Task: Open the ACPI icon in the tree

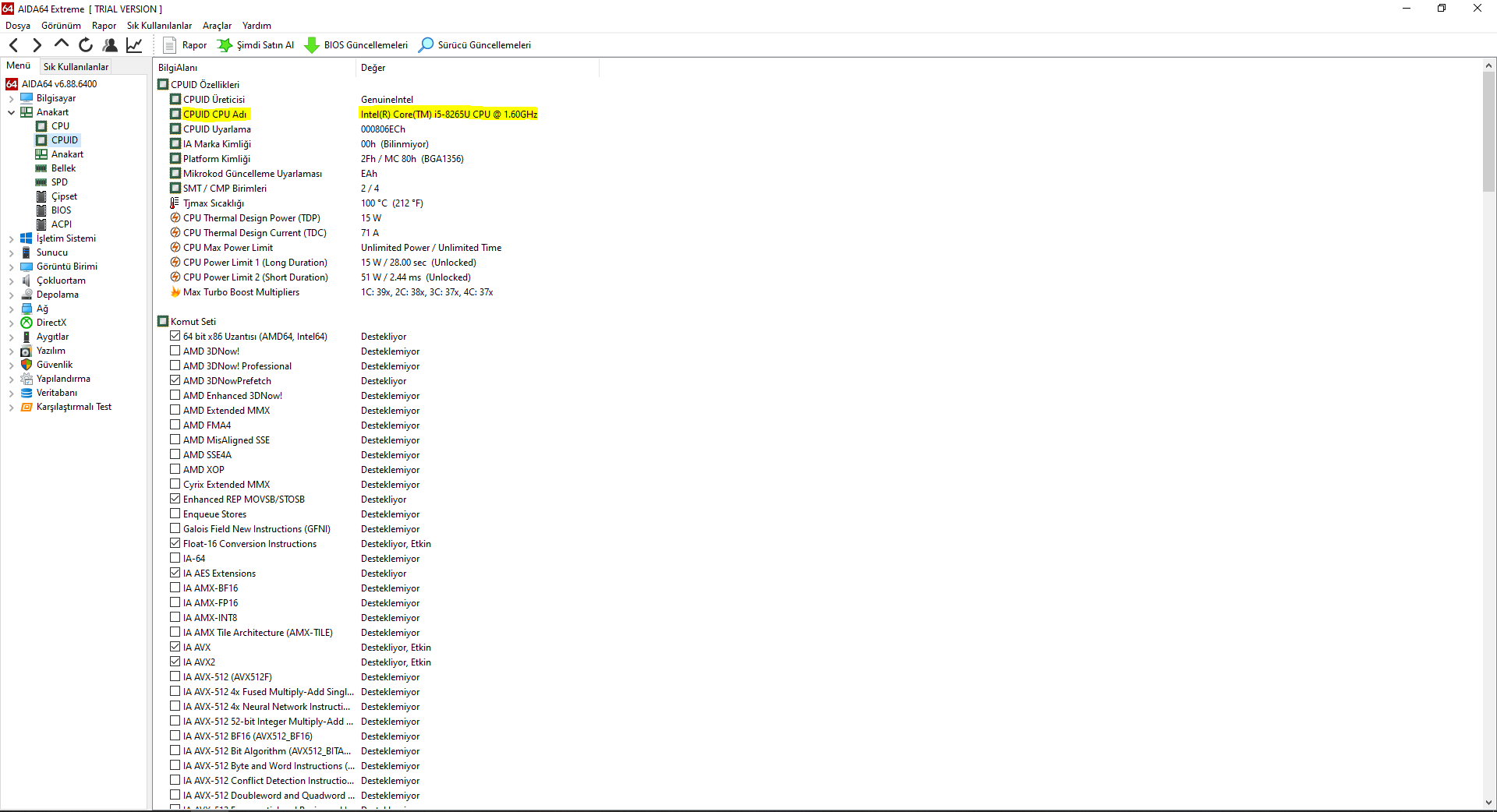Action: 41,224
